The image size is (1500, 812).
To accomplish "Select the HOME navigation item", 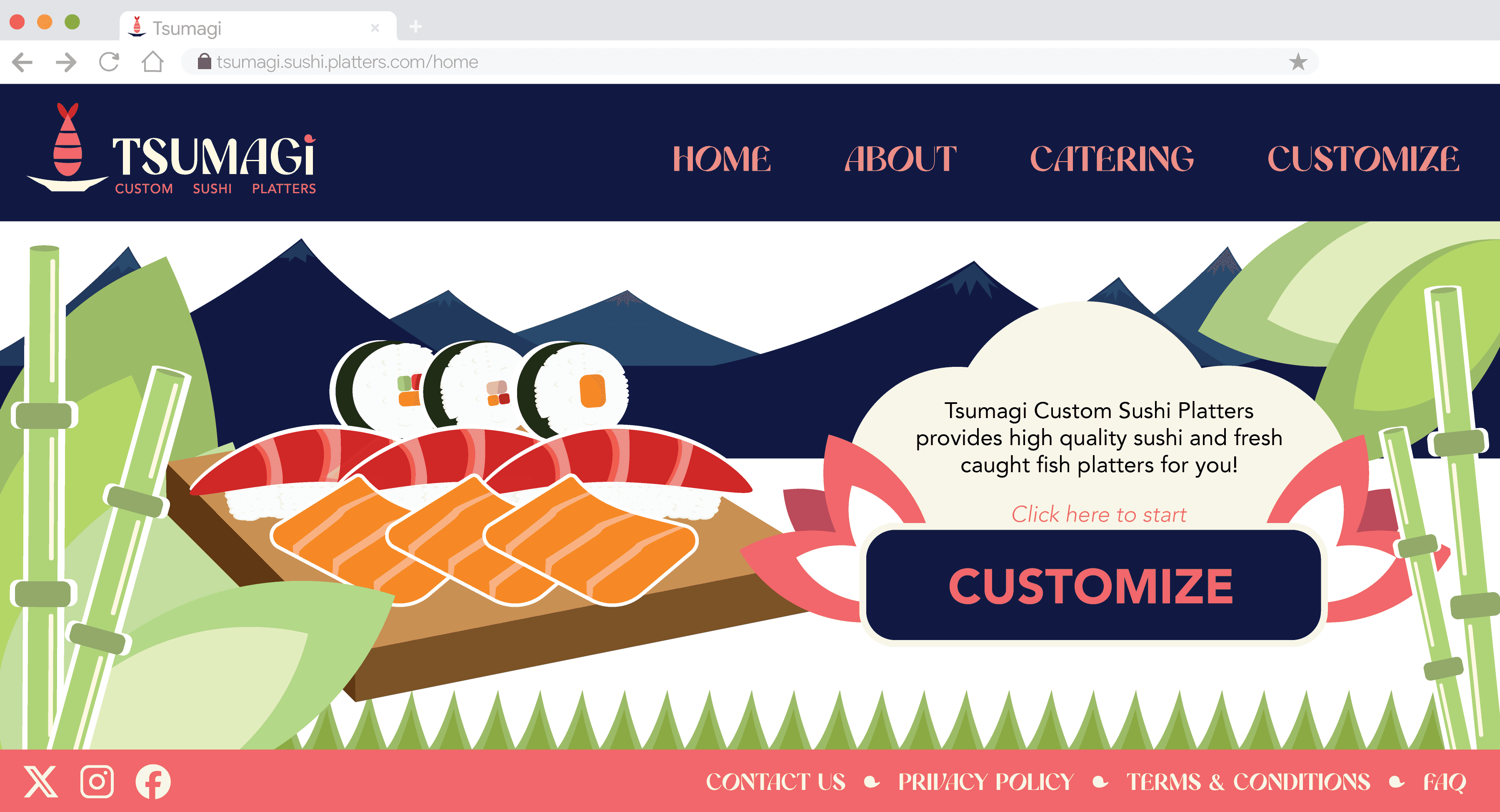I will coord(722,159).
